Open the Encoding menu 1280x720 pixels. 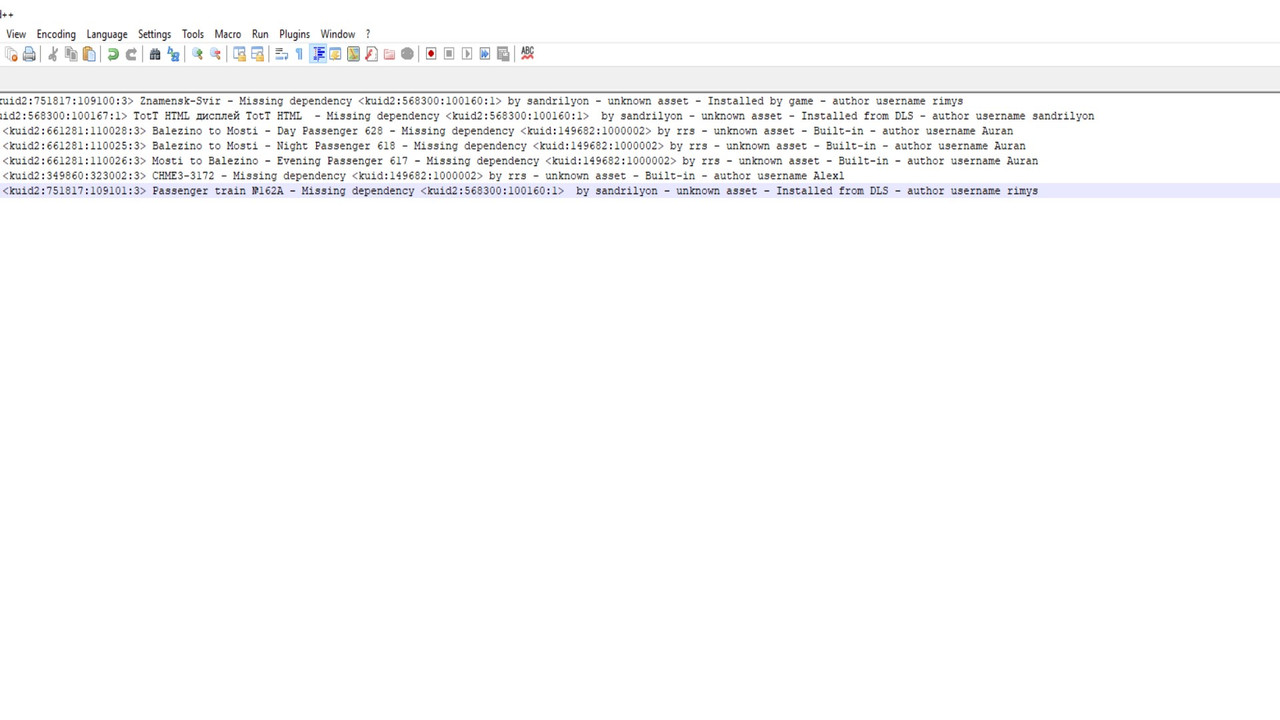click(x=56, y=34)
